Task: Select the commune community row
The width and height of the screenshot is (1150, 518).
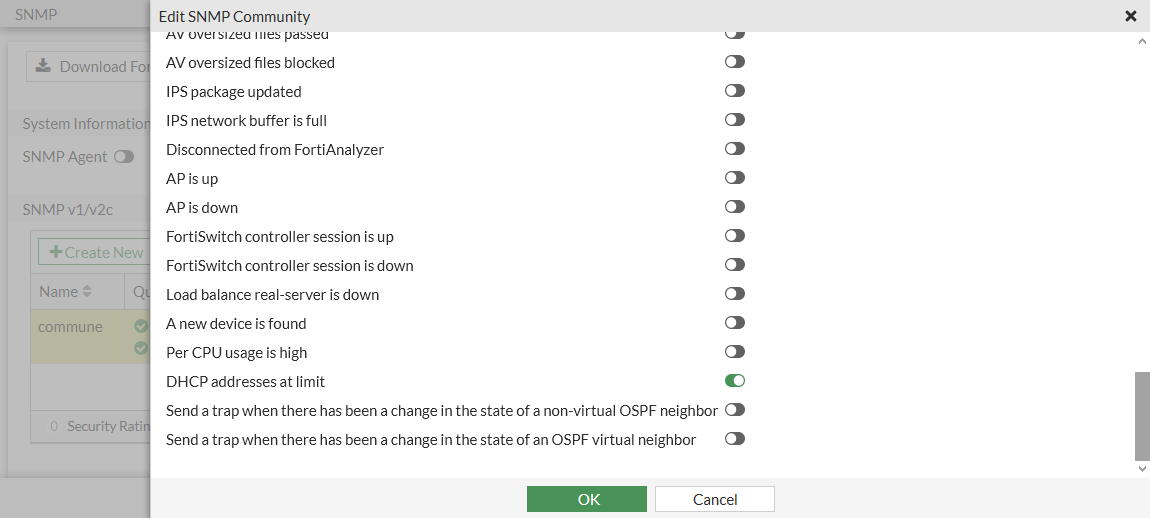Action: coord(70,327)
